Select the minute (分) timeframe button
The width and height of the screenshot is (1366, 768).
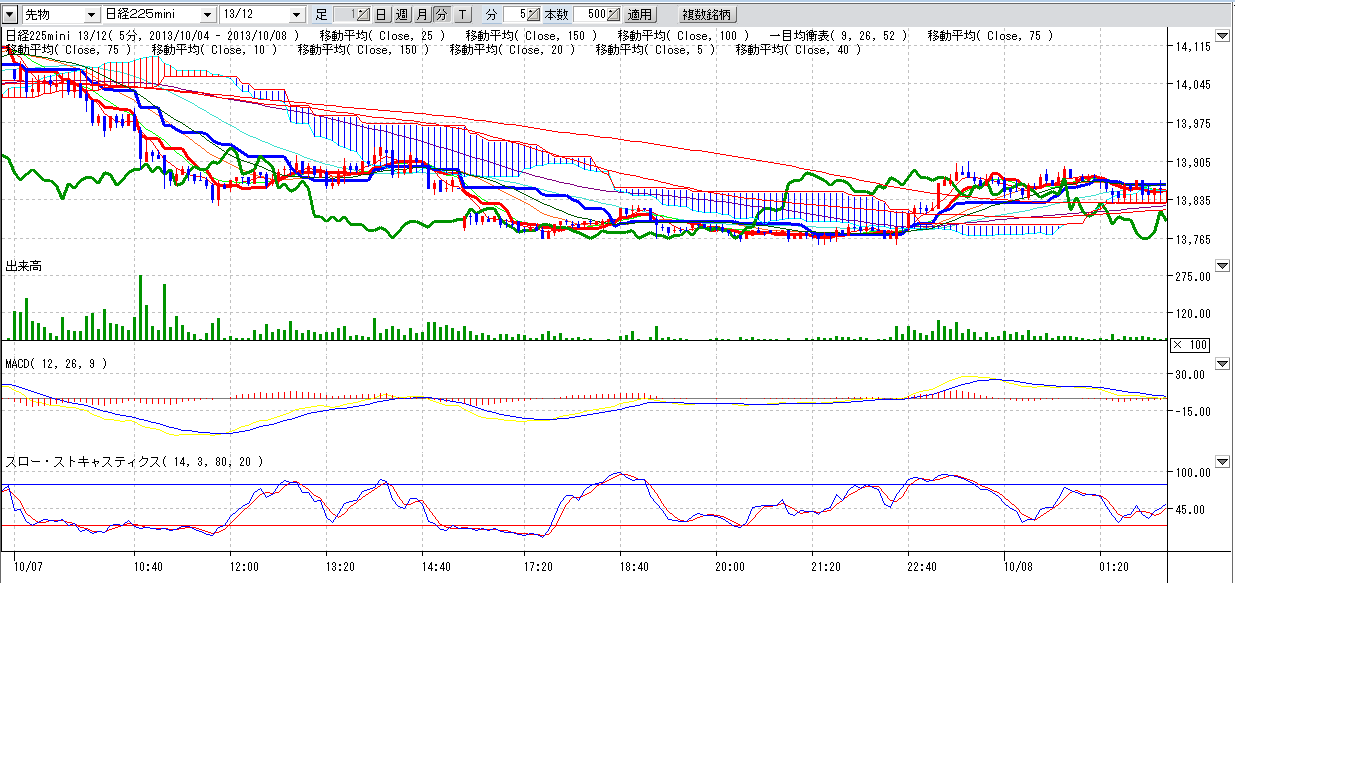click(442, 15)
